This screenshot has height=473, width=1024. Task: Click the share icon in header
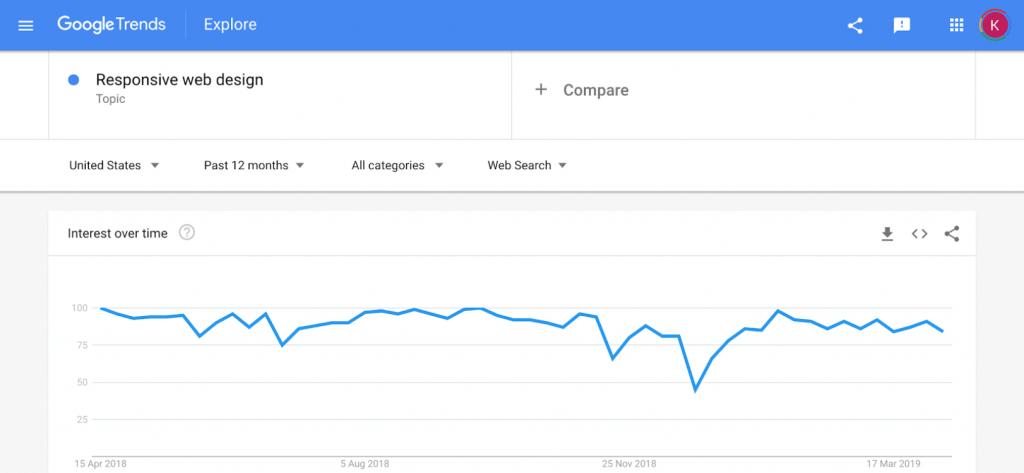[855, 25]
